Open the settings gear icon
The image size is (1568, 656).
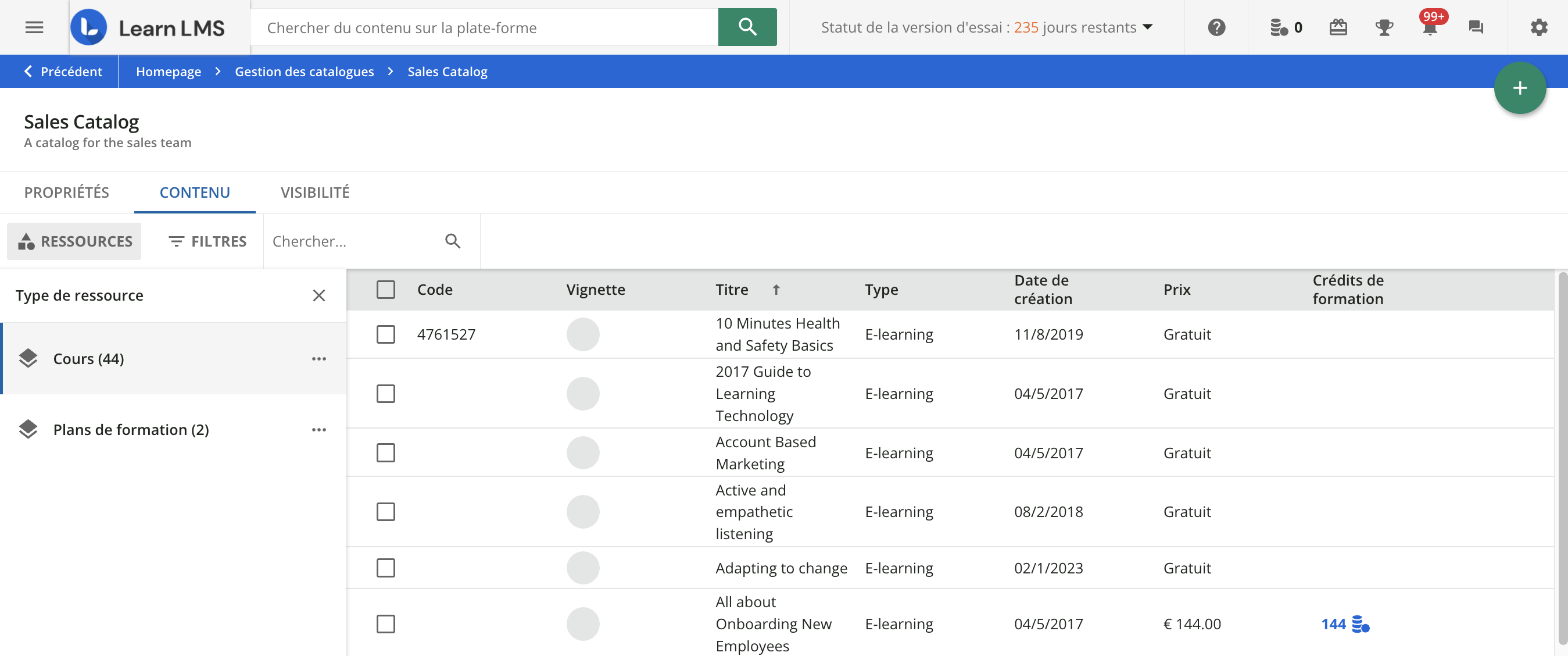pyautogui.click(x=1539, y=27)
